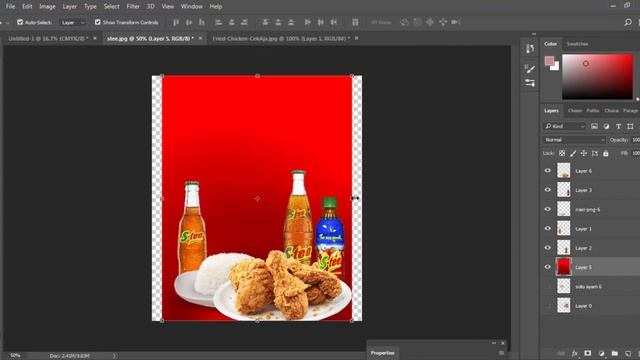640x360 pixels.
Task: Hide Layer 2 with the eye icon
Action: pyautogui.click(x=548, y=248)
